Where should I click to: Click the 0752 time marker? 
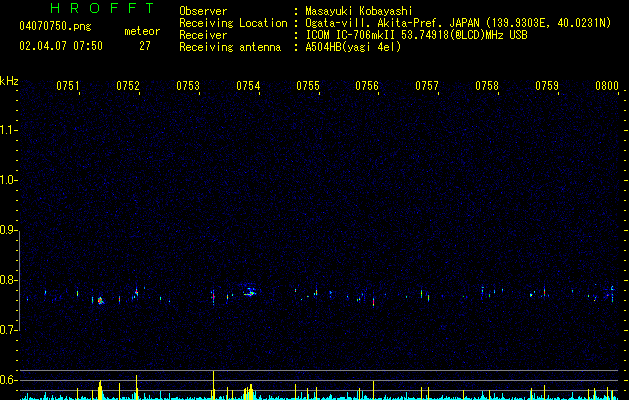pos(128,86)
